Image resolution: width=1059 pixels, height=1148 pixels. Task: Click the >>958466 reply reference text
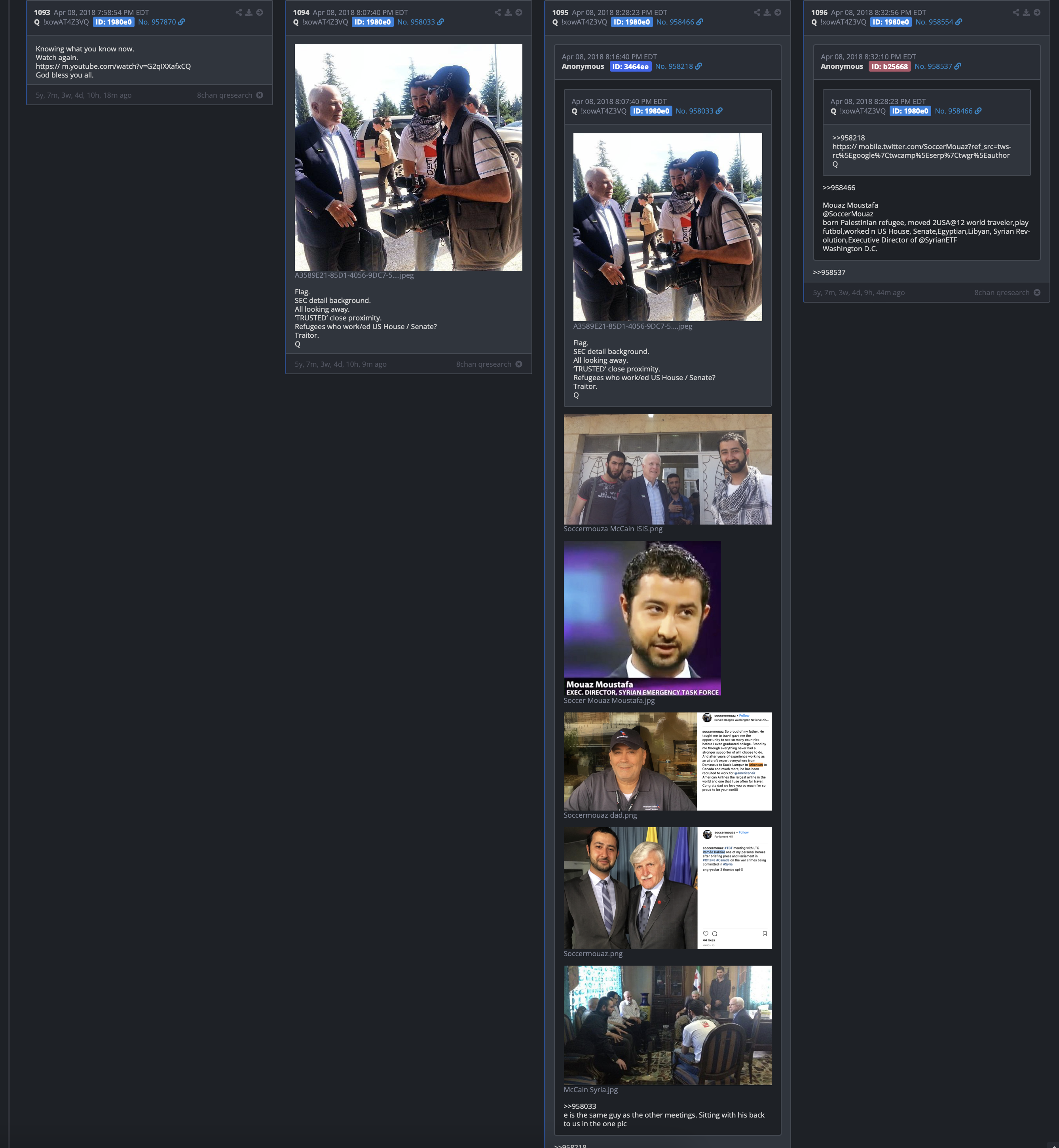839,188
